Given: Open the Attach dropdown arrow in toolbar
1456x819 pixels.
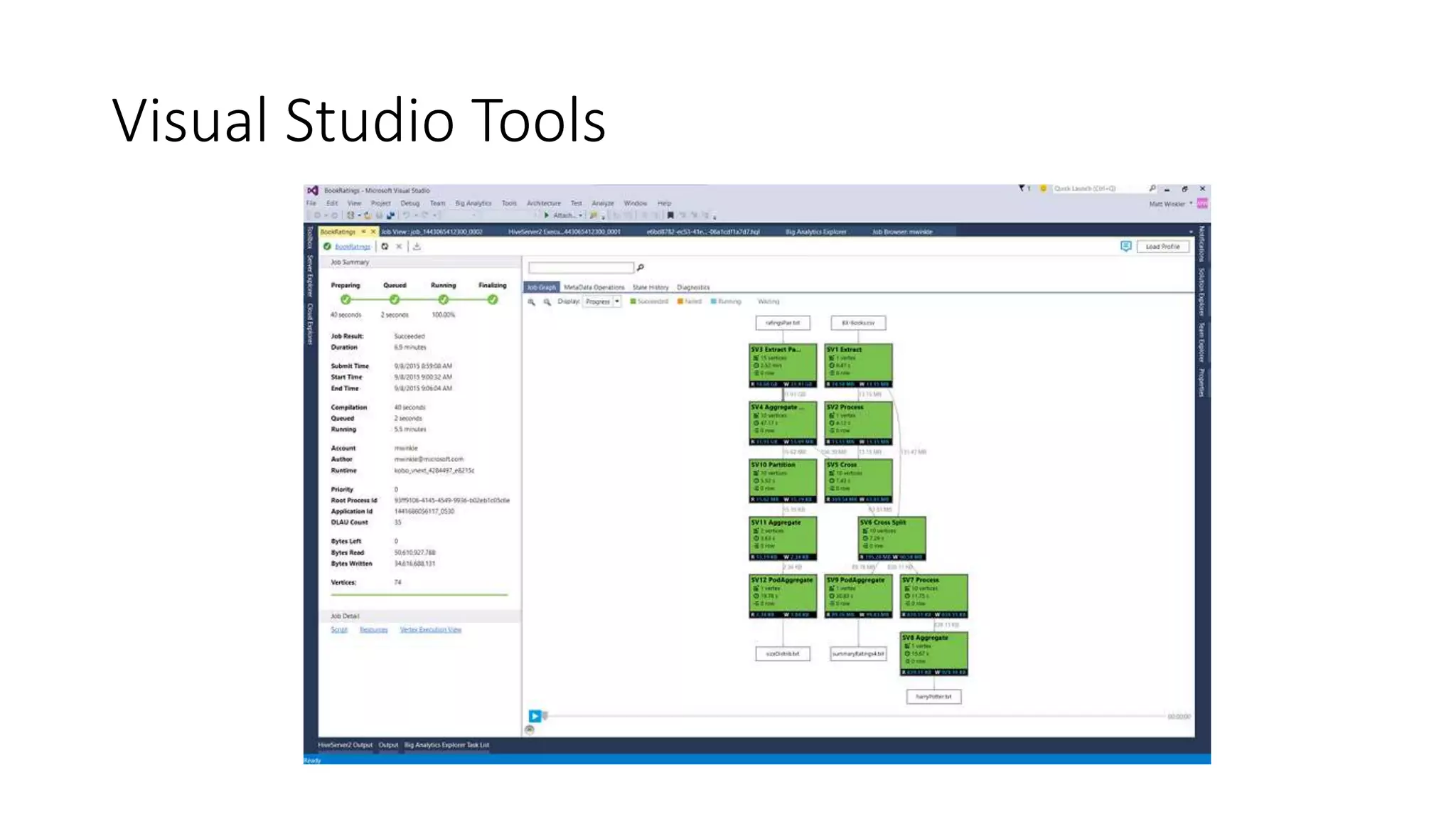Looking at the screenshot, I should tap(581, 215).
